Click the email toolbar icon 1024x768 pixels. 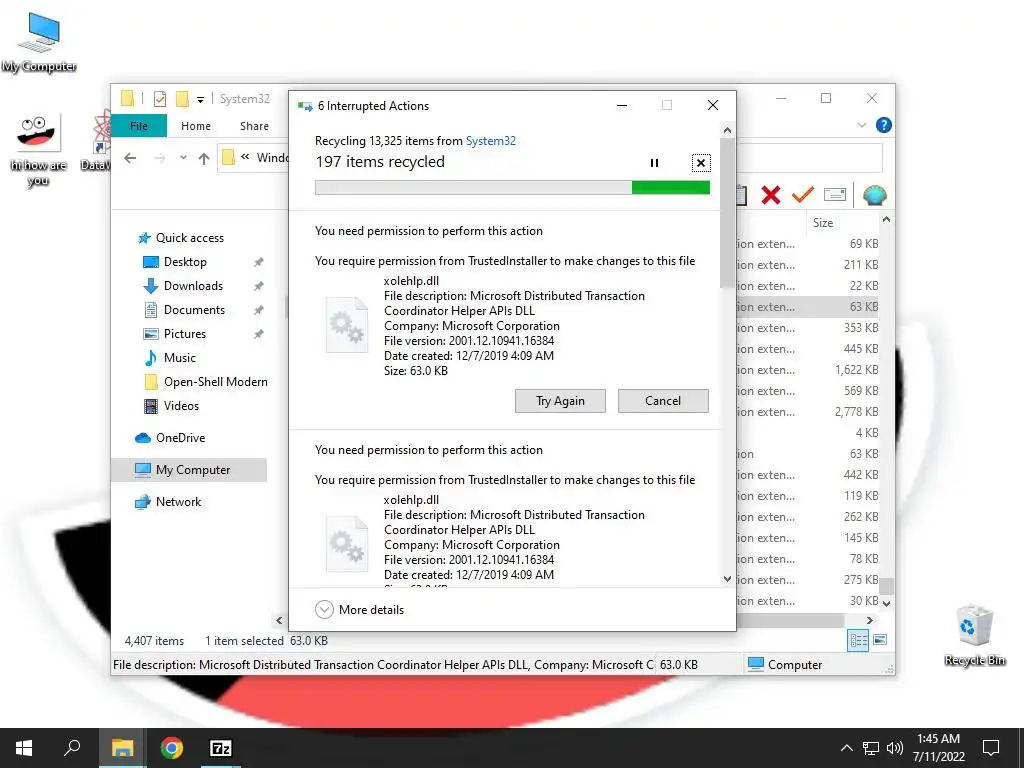[x=835, y=195]
